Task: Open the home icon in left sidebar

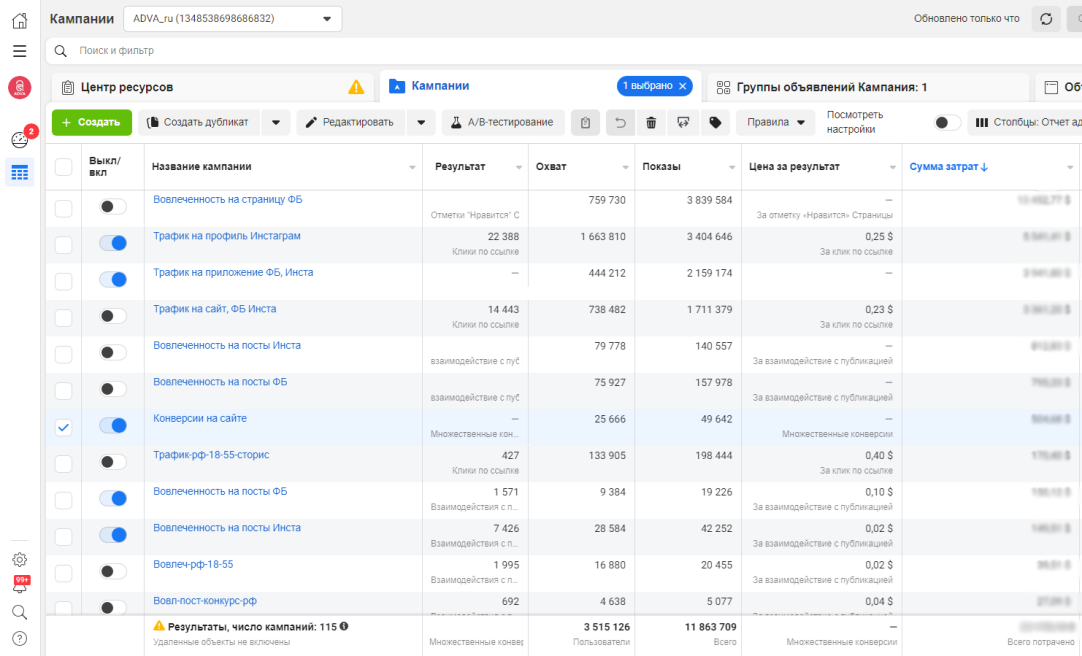Action: (19, 21)
